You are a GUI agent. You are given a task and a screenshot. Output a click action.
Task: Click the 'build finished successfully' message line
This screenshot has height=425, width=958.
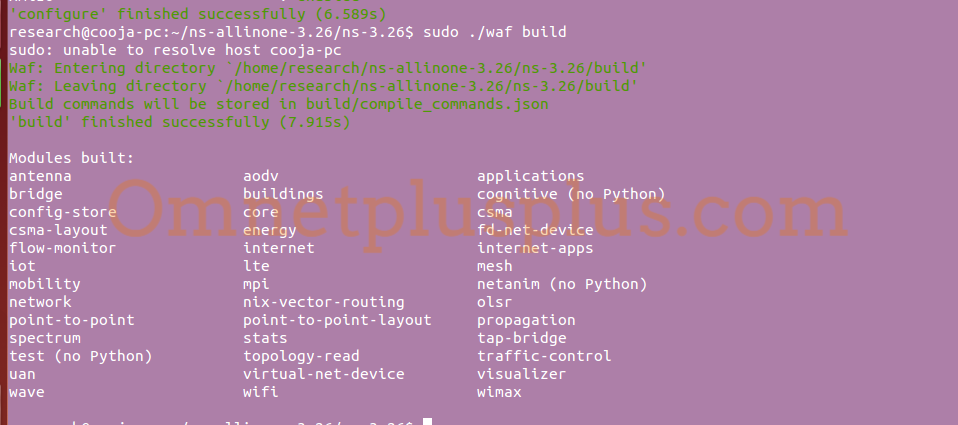tap(180, 122)
